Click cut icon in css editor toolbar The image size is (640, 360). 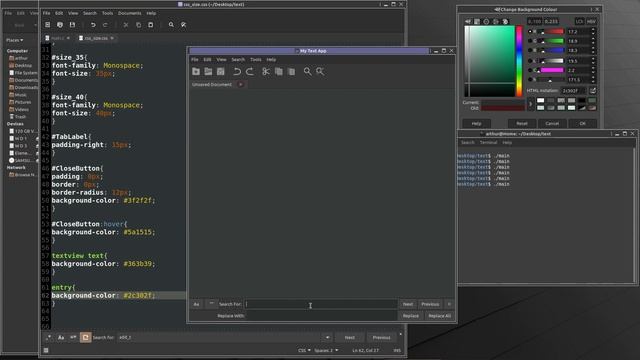[126, 25]
